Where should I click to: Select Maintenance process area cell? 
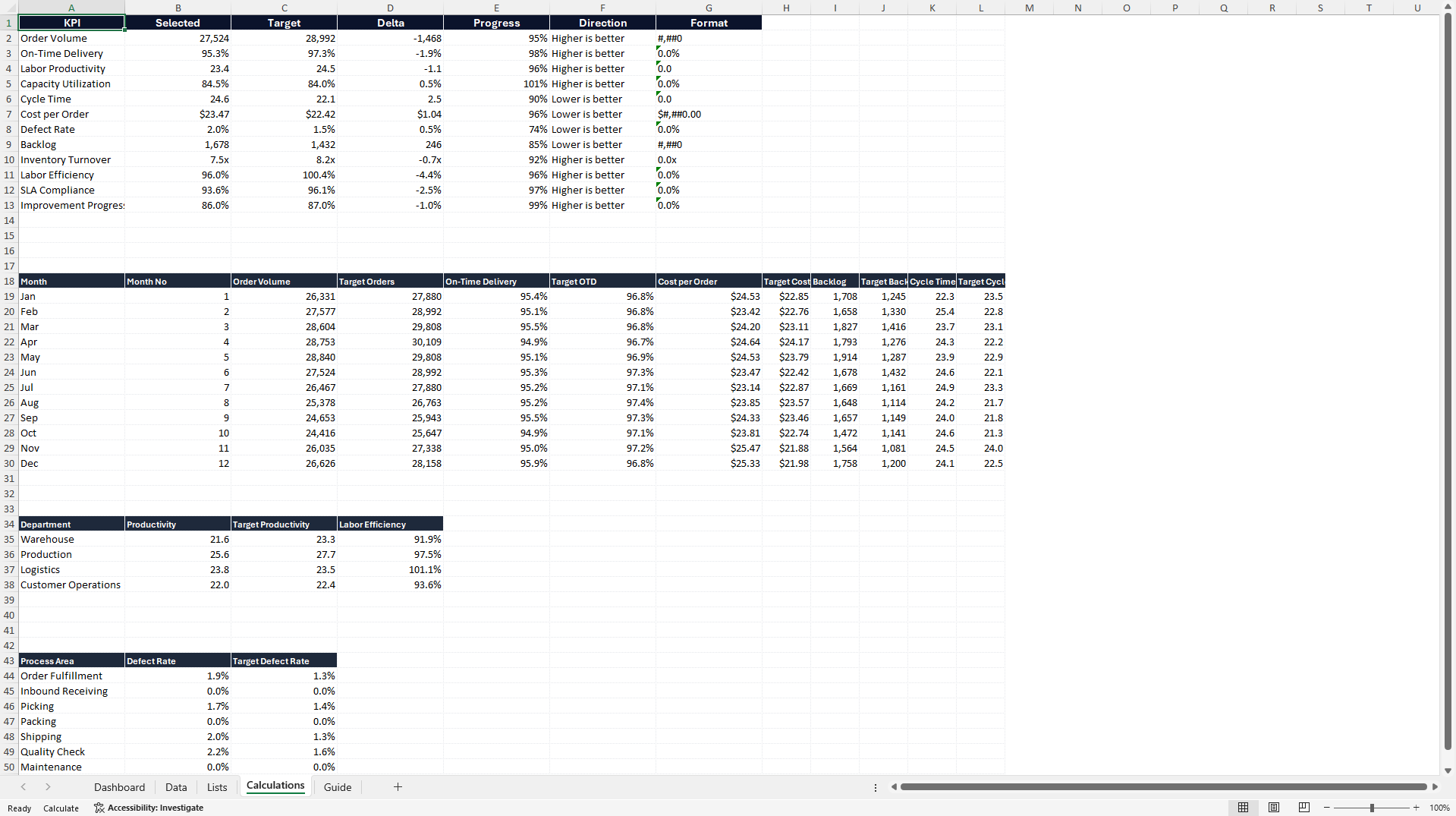coord(72,767)
